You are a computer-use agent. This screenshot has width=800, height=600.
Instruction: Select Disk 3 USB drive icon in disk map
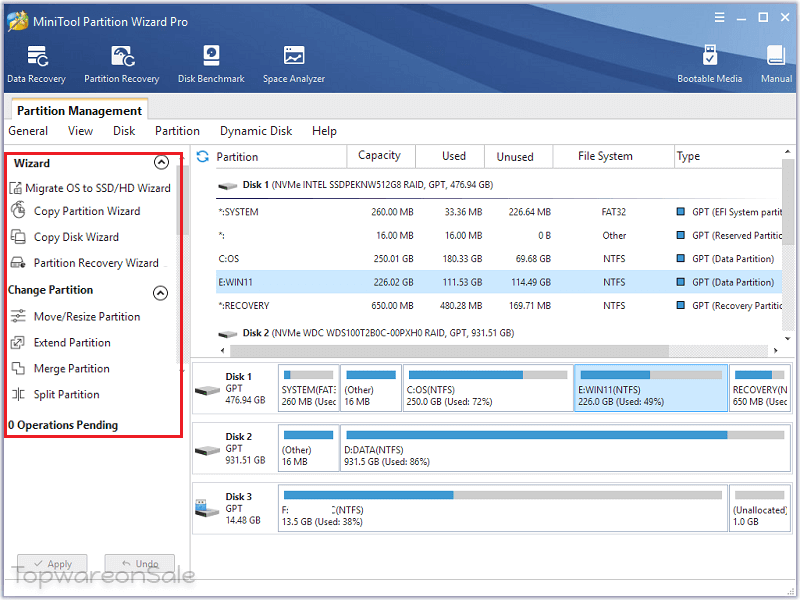(x=206, y=508)
